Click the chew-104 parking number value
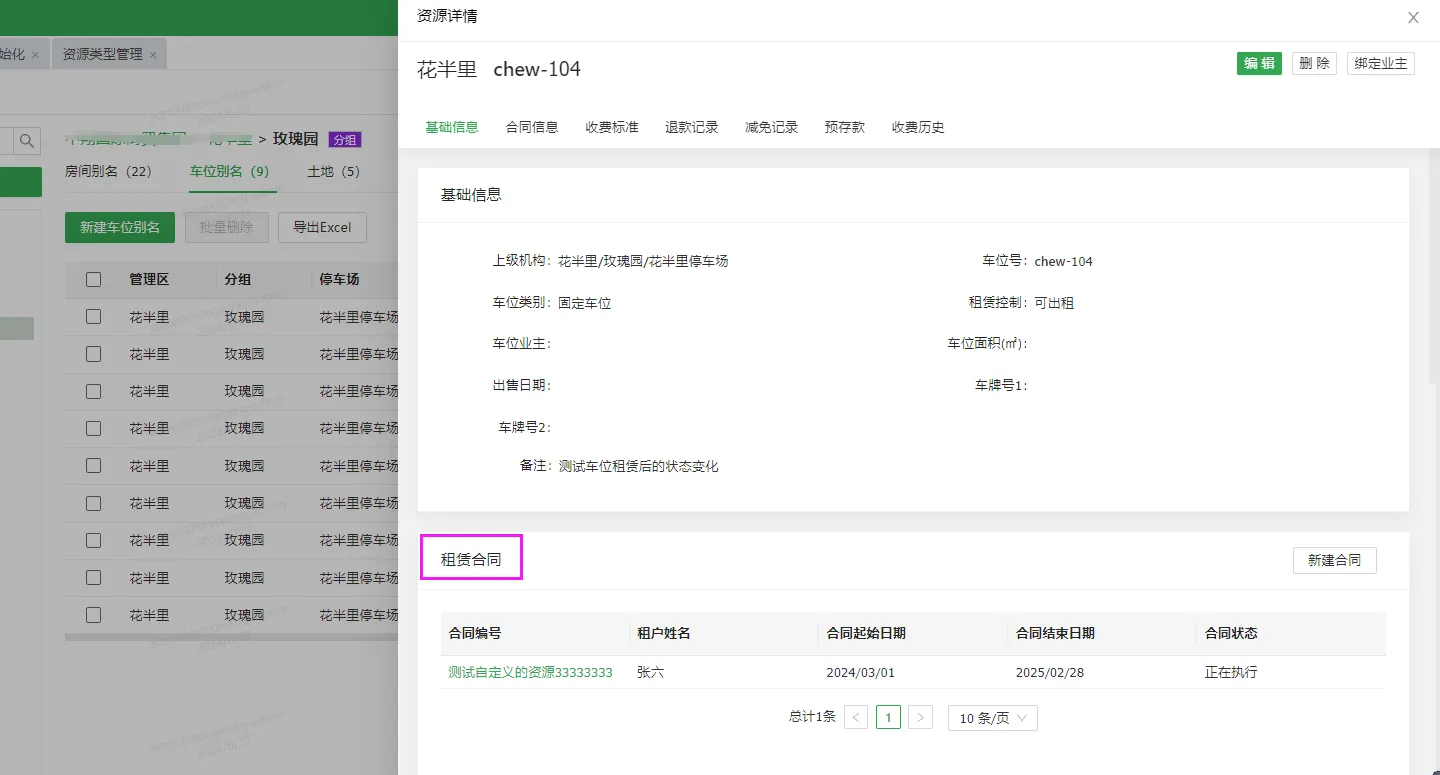 [1064, 261]
